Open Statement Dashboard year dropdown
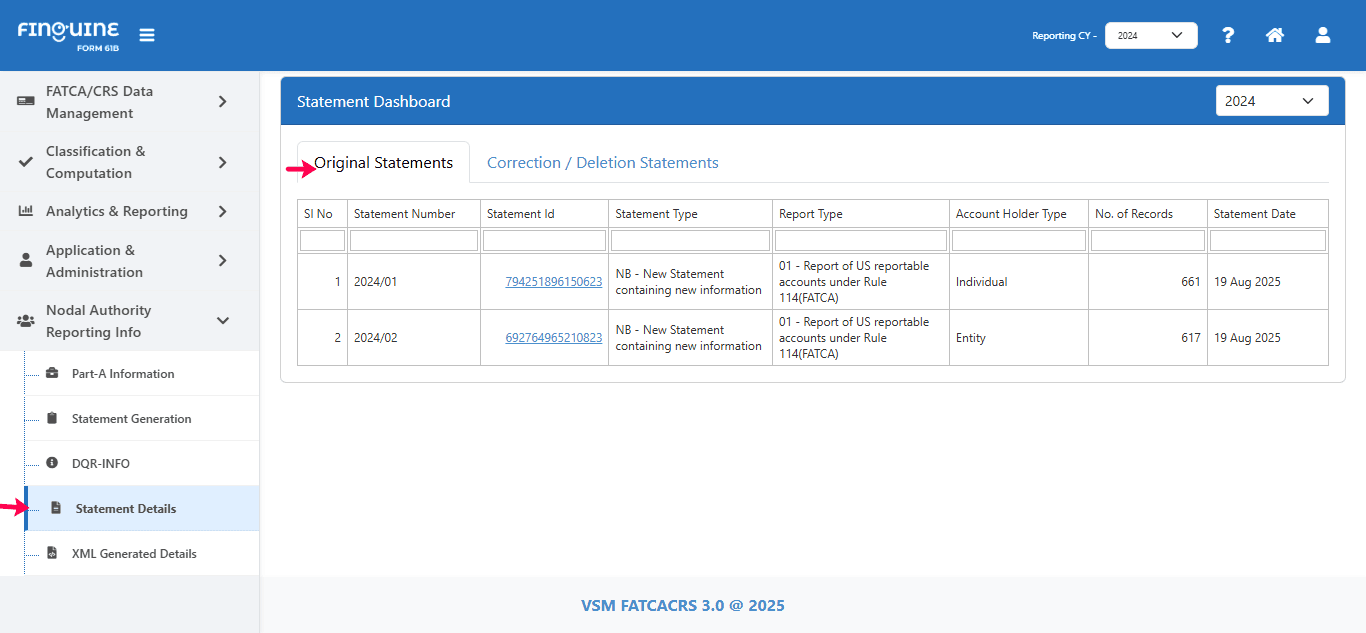Screen dimensions: 1366x633 [1271, 101]
